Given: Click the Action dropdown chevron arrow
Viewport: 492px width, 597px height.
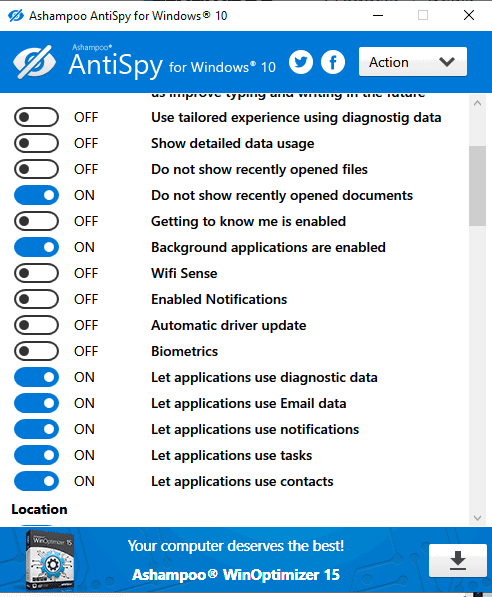Looking at the screenshot, I should pos(447,62).
